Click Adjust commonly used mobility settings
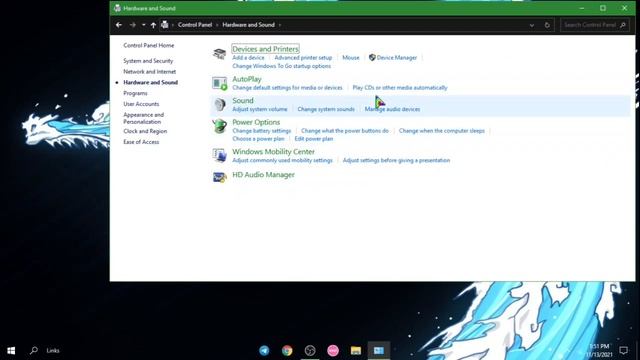The image size is (640, 360). [x=282, y=160]
